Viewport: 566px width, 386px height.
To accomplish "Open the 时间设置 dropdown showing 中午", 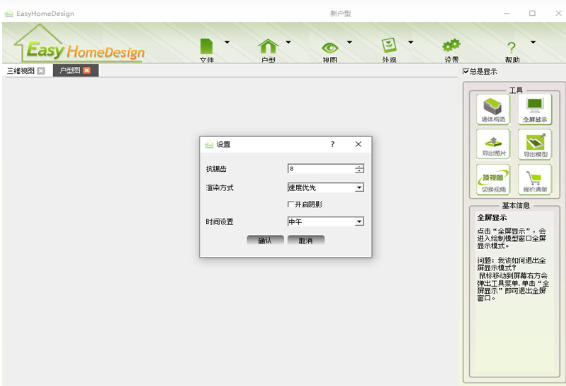I will tap(326, 222).
